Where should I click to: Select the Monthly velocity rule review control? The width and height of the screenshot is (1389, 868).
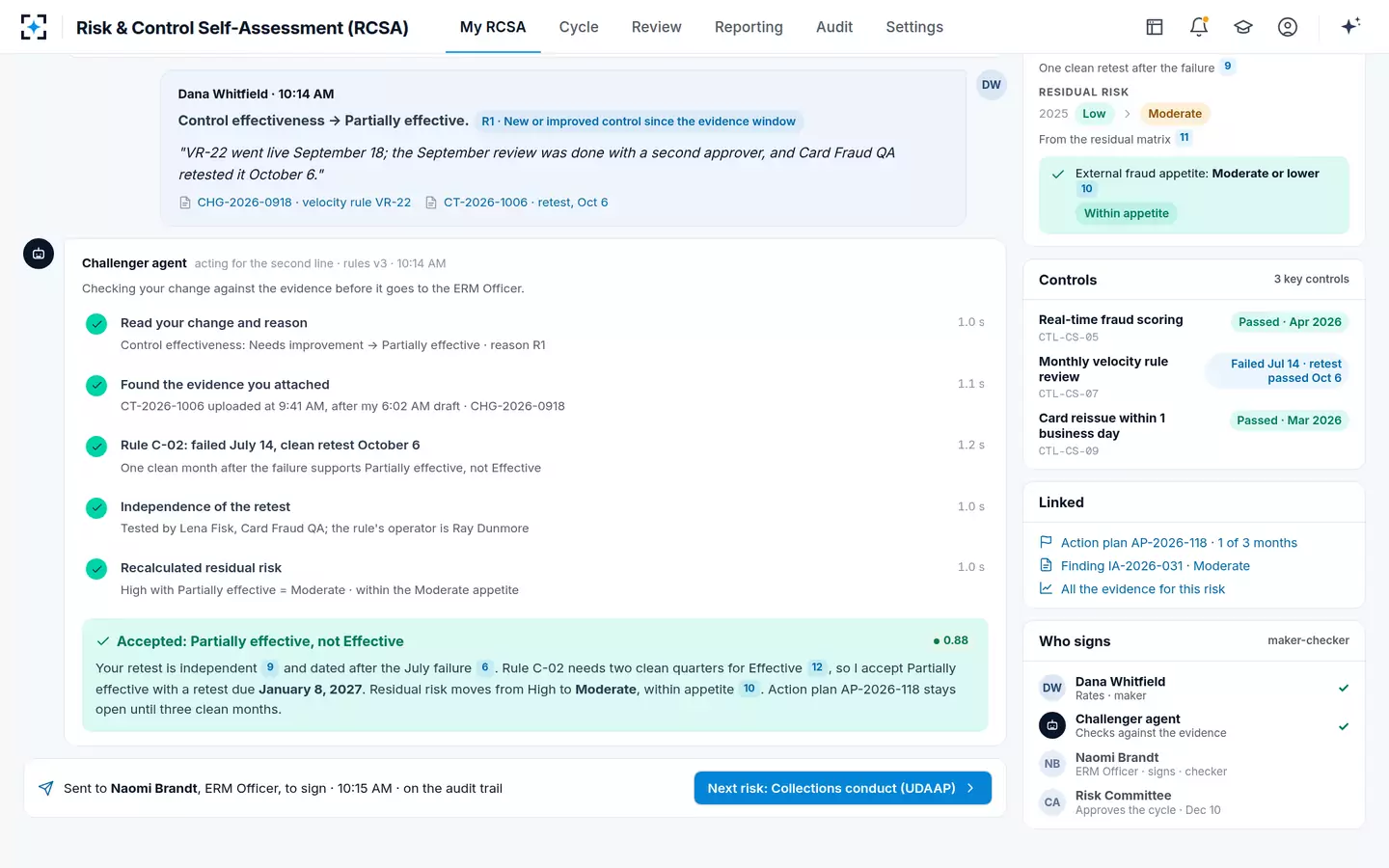(1193, 377)
